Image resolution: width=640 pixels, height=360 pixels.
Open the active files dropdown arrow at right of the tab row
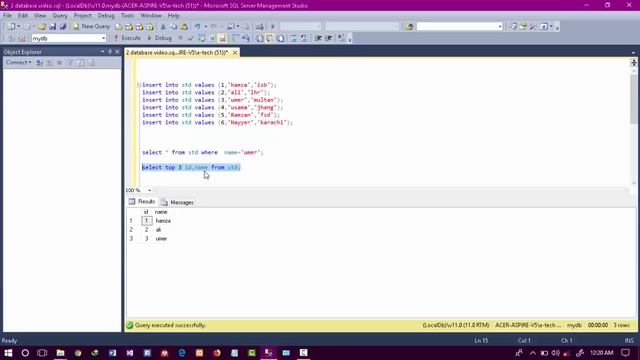(x=633, y=53)
